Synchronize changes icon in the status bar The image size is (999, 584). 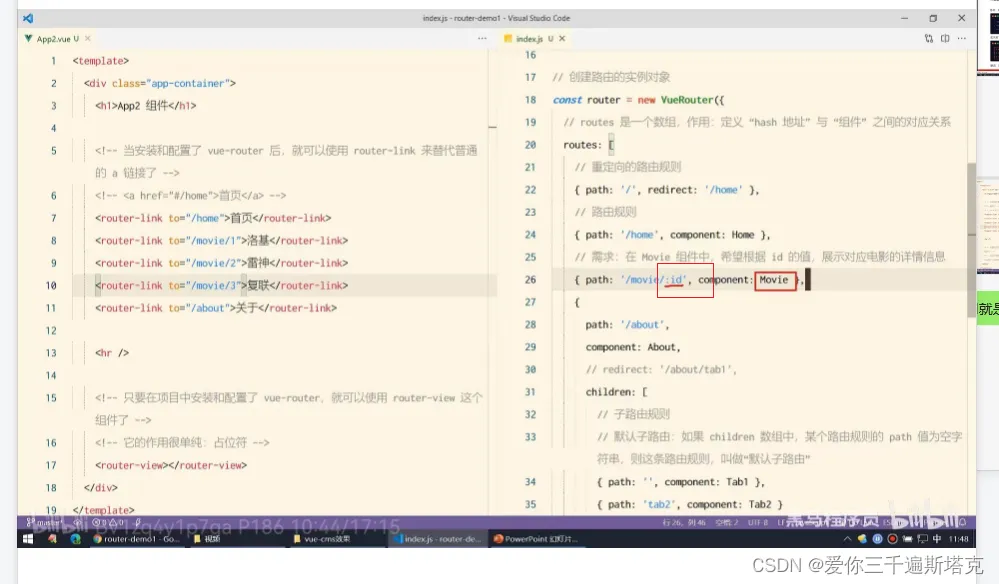click(x=78, y=522)
